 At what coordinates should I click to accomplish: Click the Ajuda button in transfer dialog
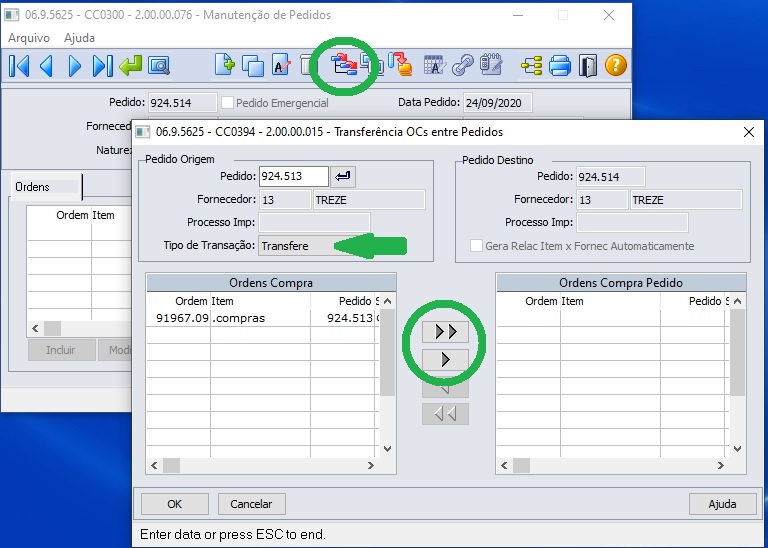(722, 504)
